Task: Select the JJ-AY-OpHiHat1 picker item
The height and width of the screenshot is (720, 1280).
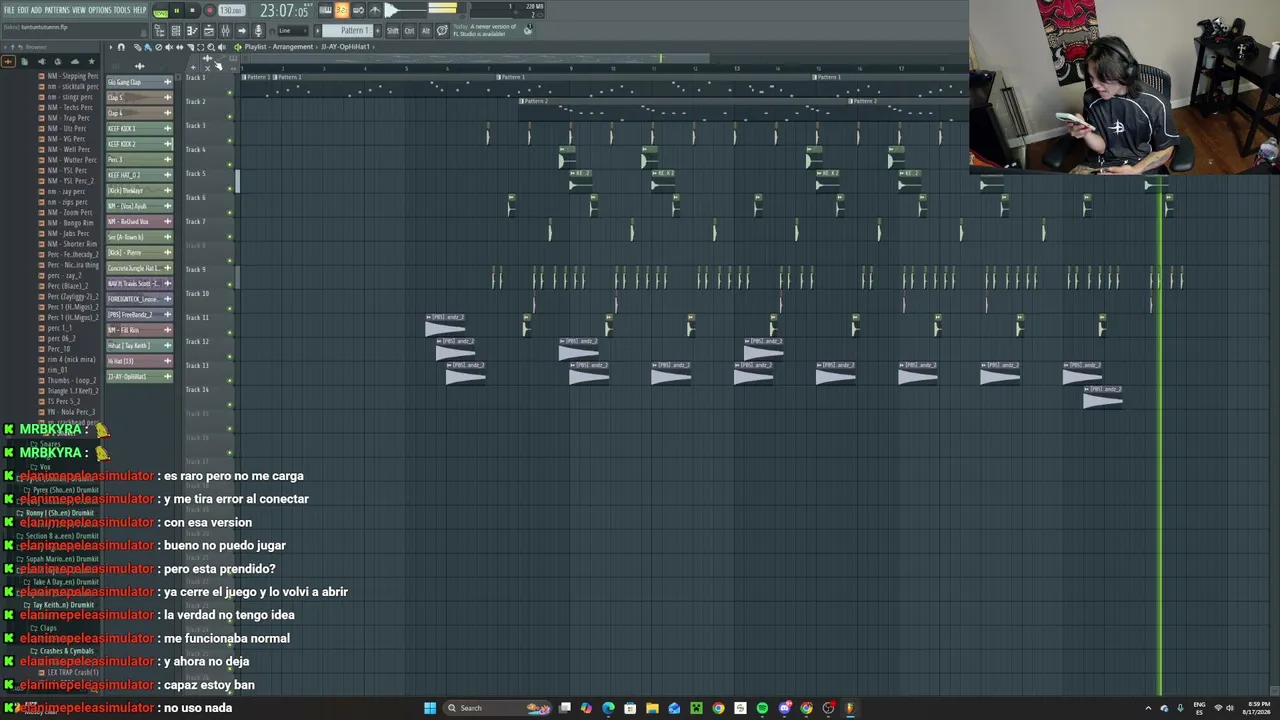Action: (139, 377)
